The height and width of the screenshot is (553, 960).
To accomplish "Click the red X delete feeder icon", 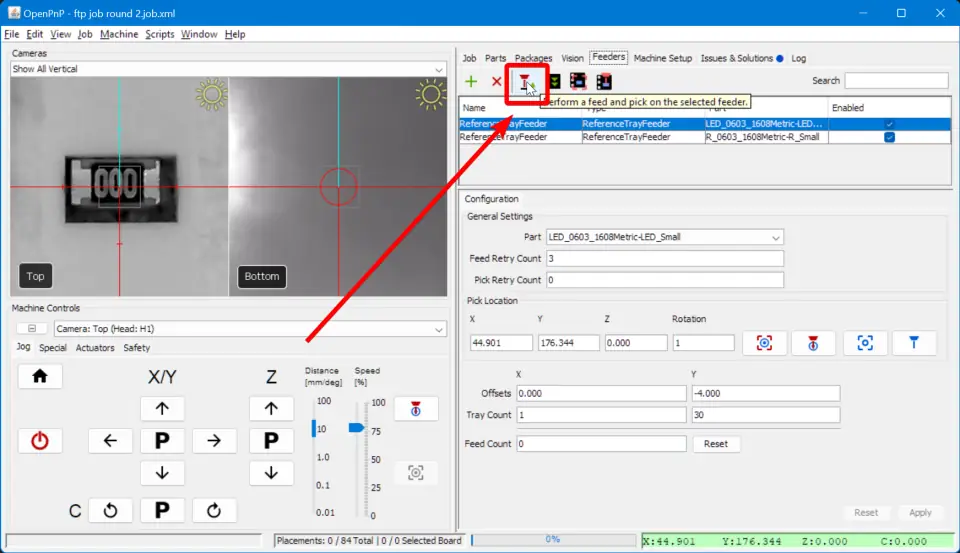I will pyautogui.click(x=497, y=81).
